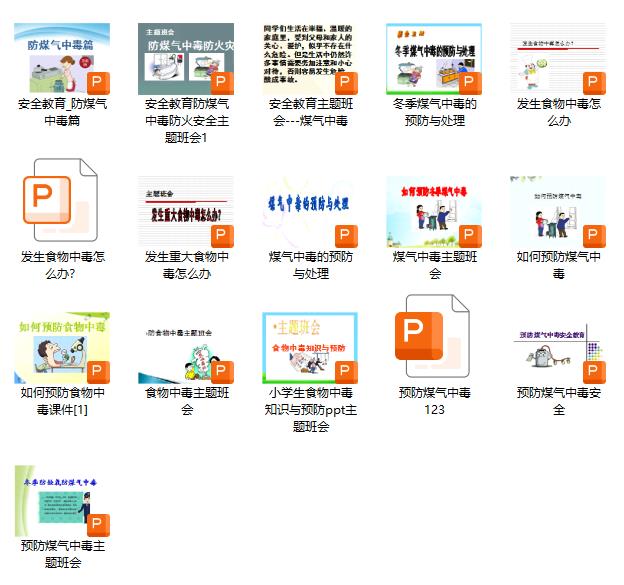Select the first-row 发生食物中毒怎么办 slide thumbnail
This screenshot has width=624, height=585.
pyautogui.click(x=558, y=58)
